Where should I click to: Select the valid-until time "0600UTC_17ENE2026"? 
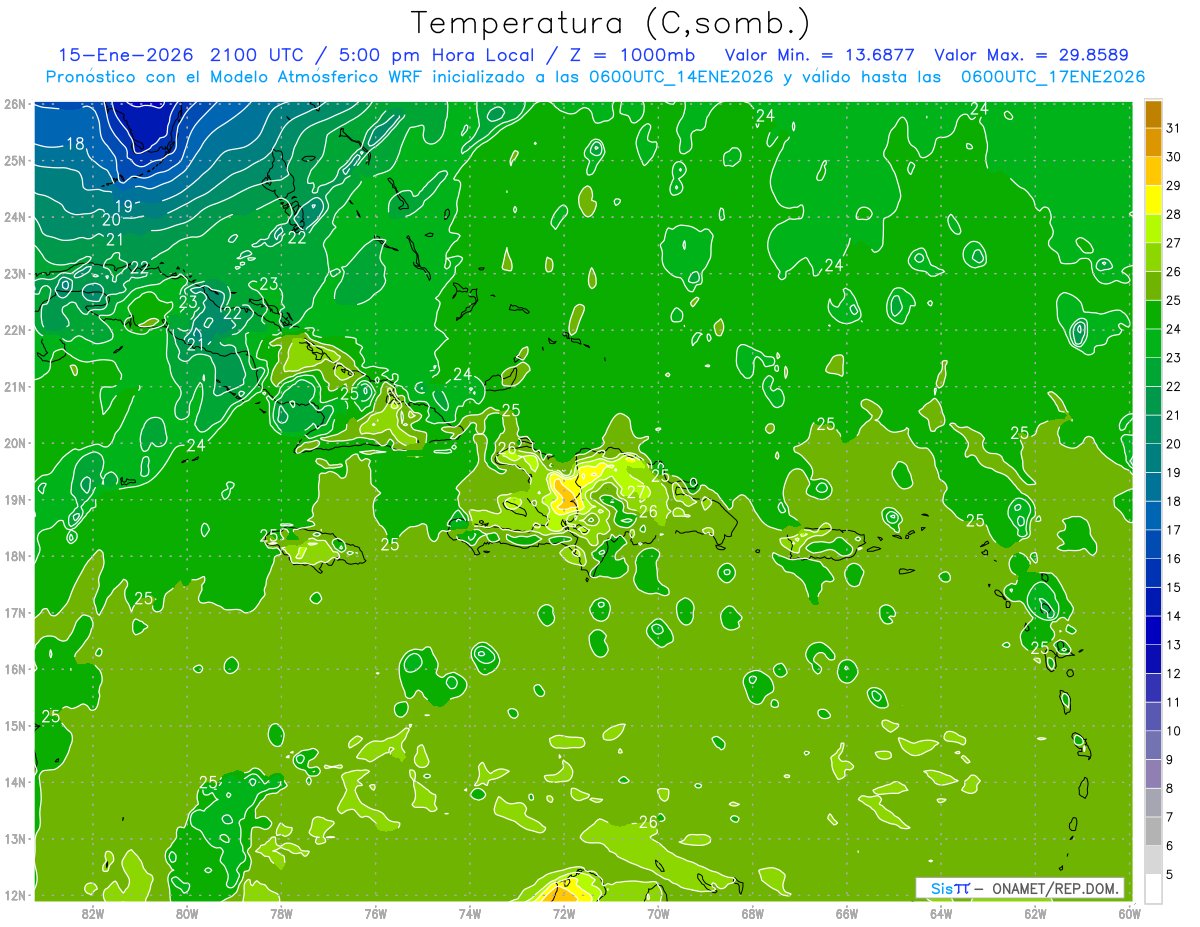click(1053, 77)
